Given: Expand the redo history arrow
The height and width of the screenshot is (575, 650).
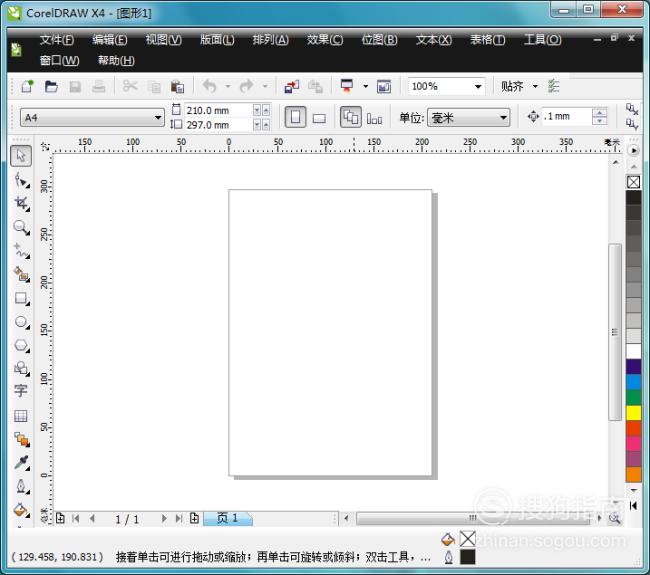Looking at the screenshot, I should (265, 86).
